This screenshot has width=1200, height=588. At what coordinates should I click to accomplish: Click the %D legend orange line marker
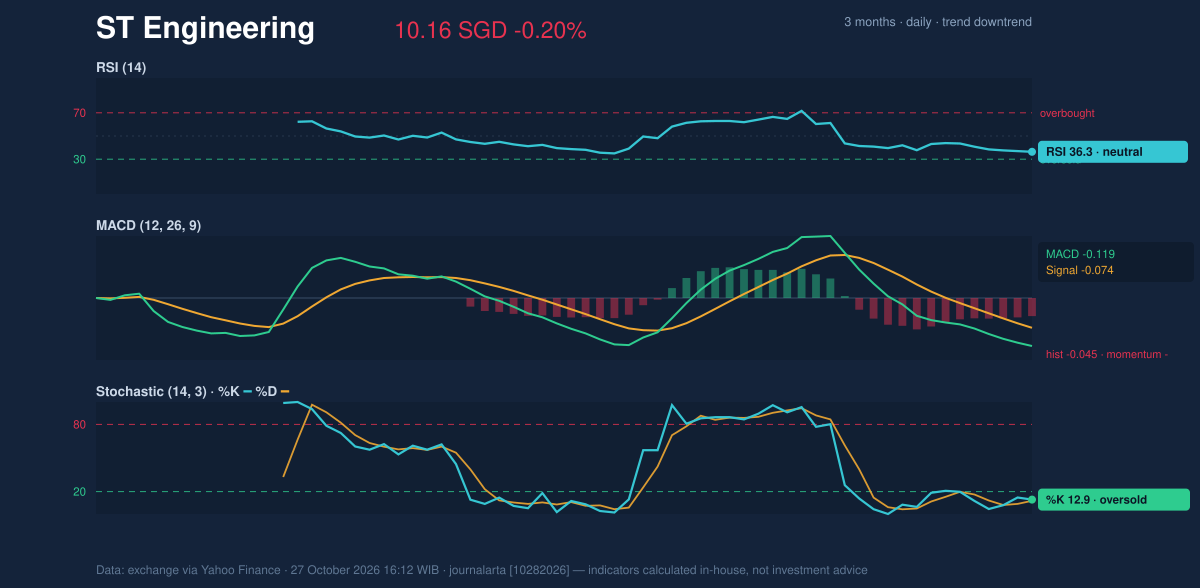(x=284, y=392)
